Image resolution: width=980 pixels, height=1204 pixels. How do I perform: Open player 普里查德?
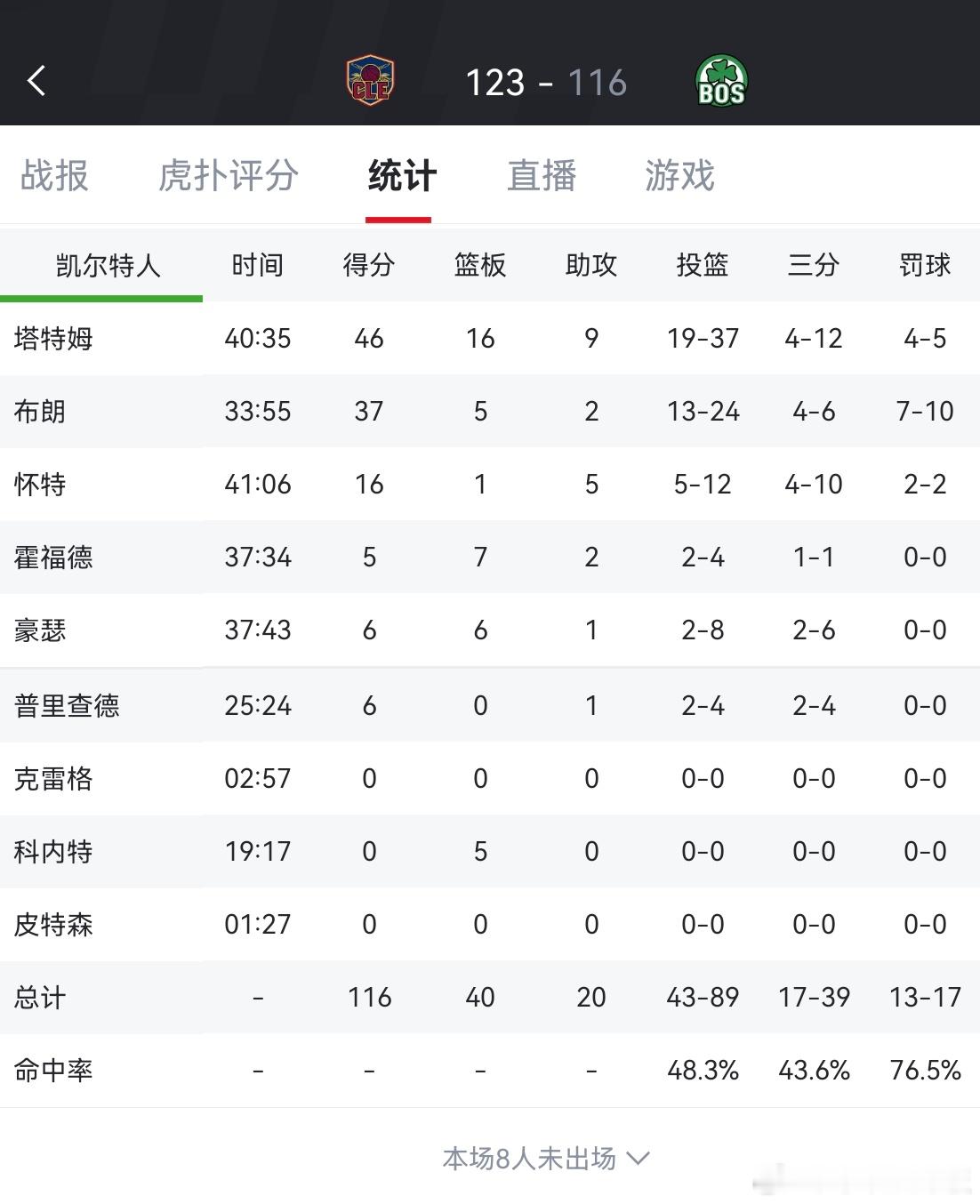[x=67, y=705]
